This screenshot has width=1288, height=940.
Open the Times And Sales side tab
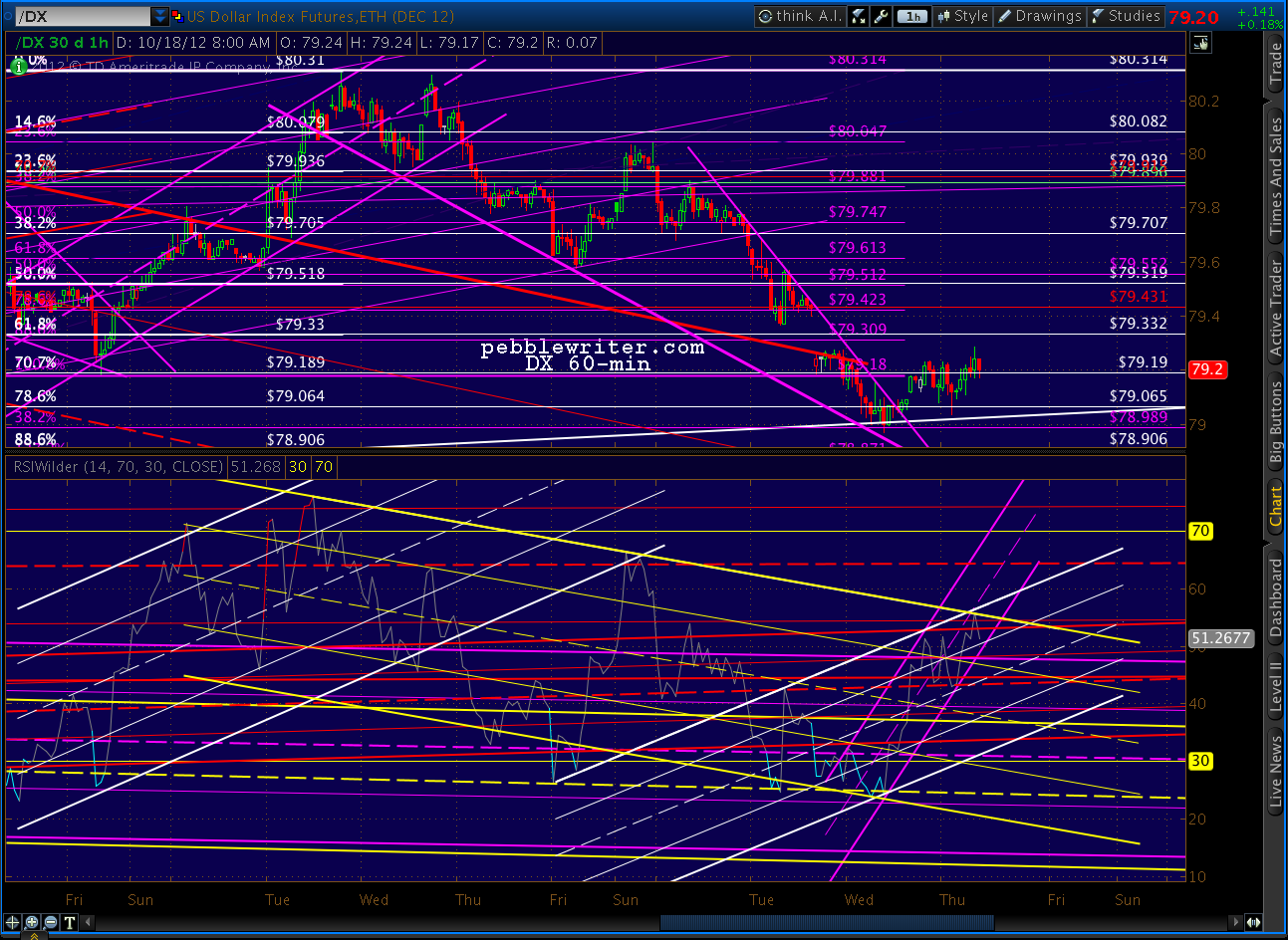tap(1276, 177)
